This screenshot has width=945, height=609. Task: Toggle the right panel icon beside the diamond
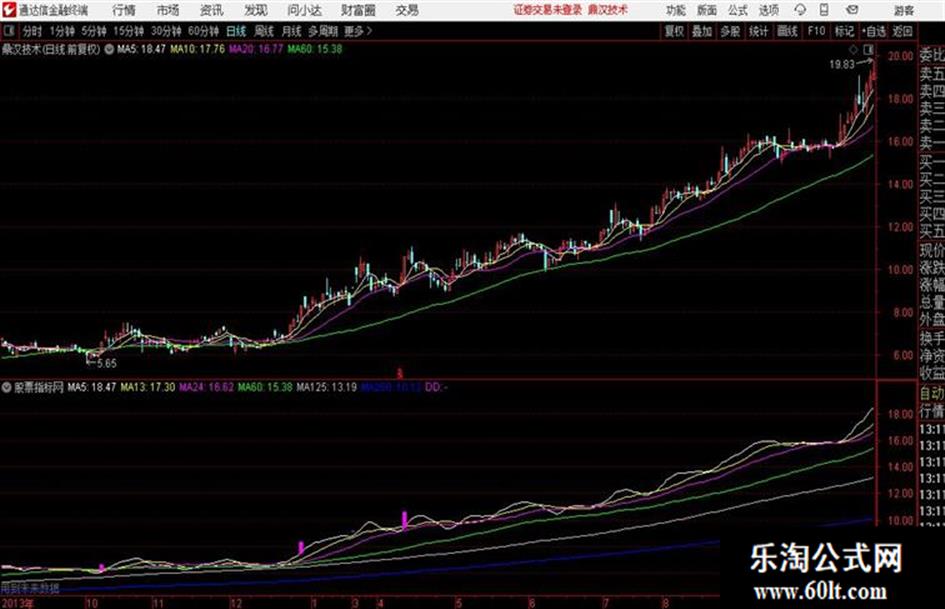coord(868,49)
